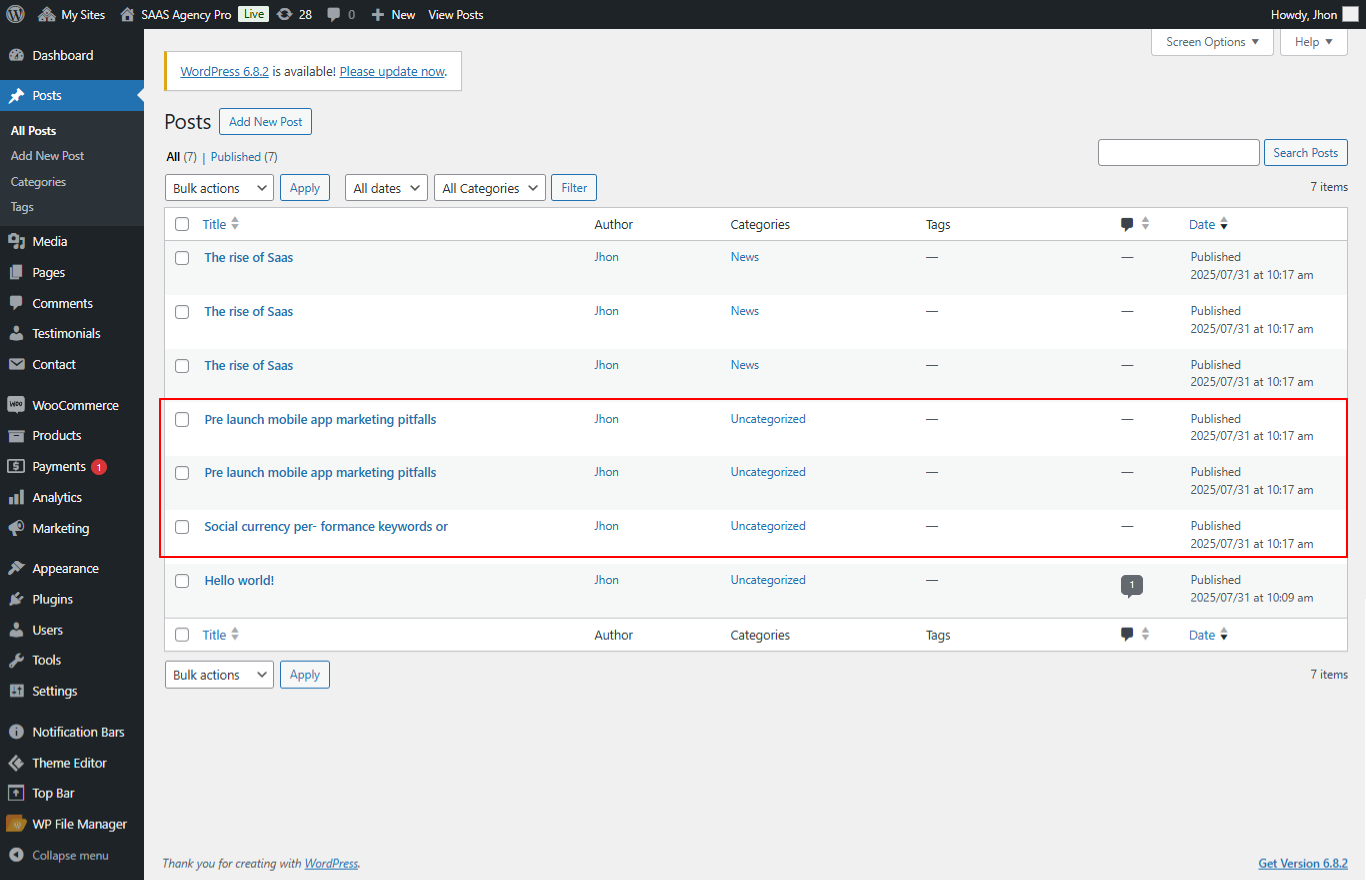Screen dimensions: 1366x881
Task: Open Add New Post in Posts submenu
Action: click(x=47, y=156)
